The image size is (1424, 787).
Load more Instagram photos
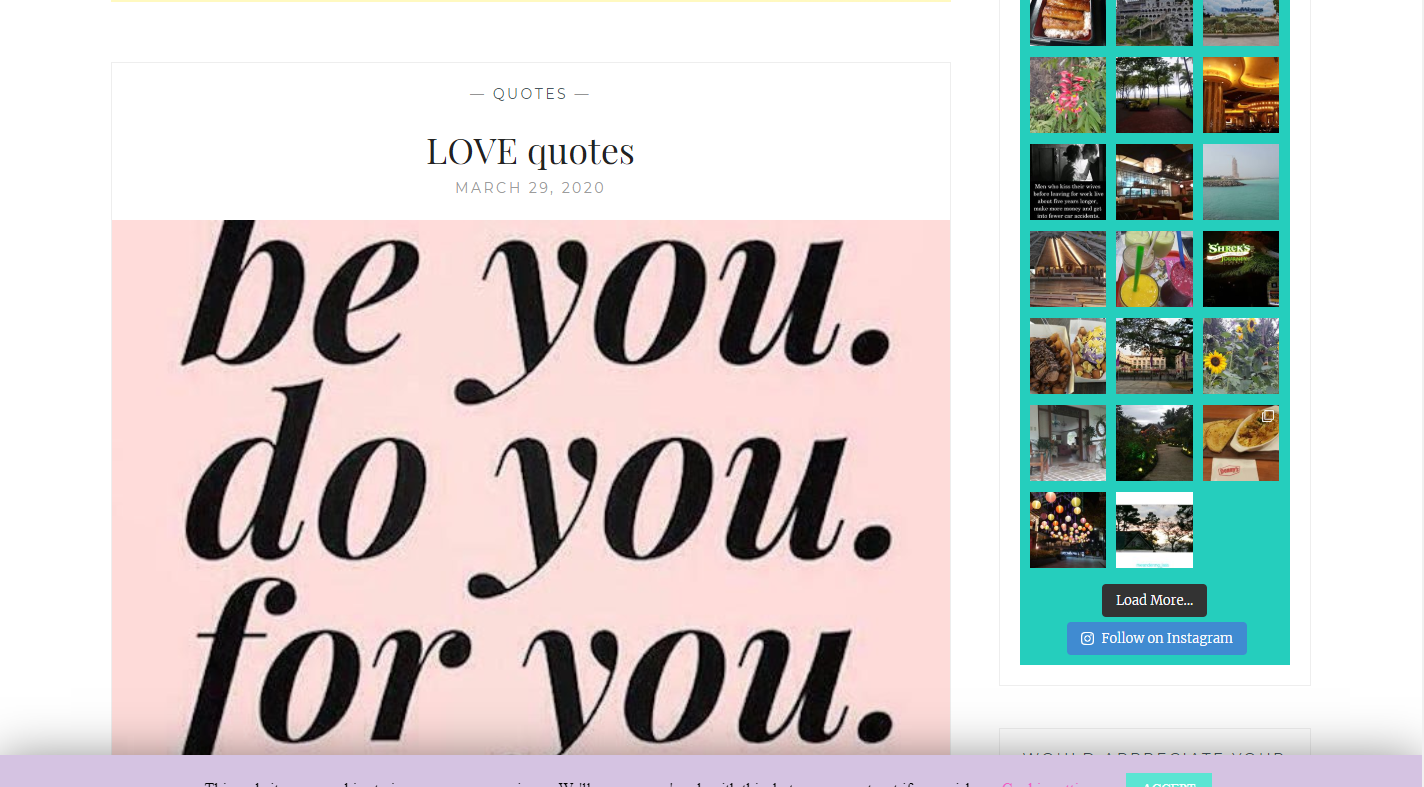tap(1154, 600)
